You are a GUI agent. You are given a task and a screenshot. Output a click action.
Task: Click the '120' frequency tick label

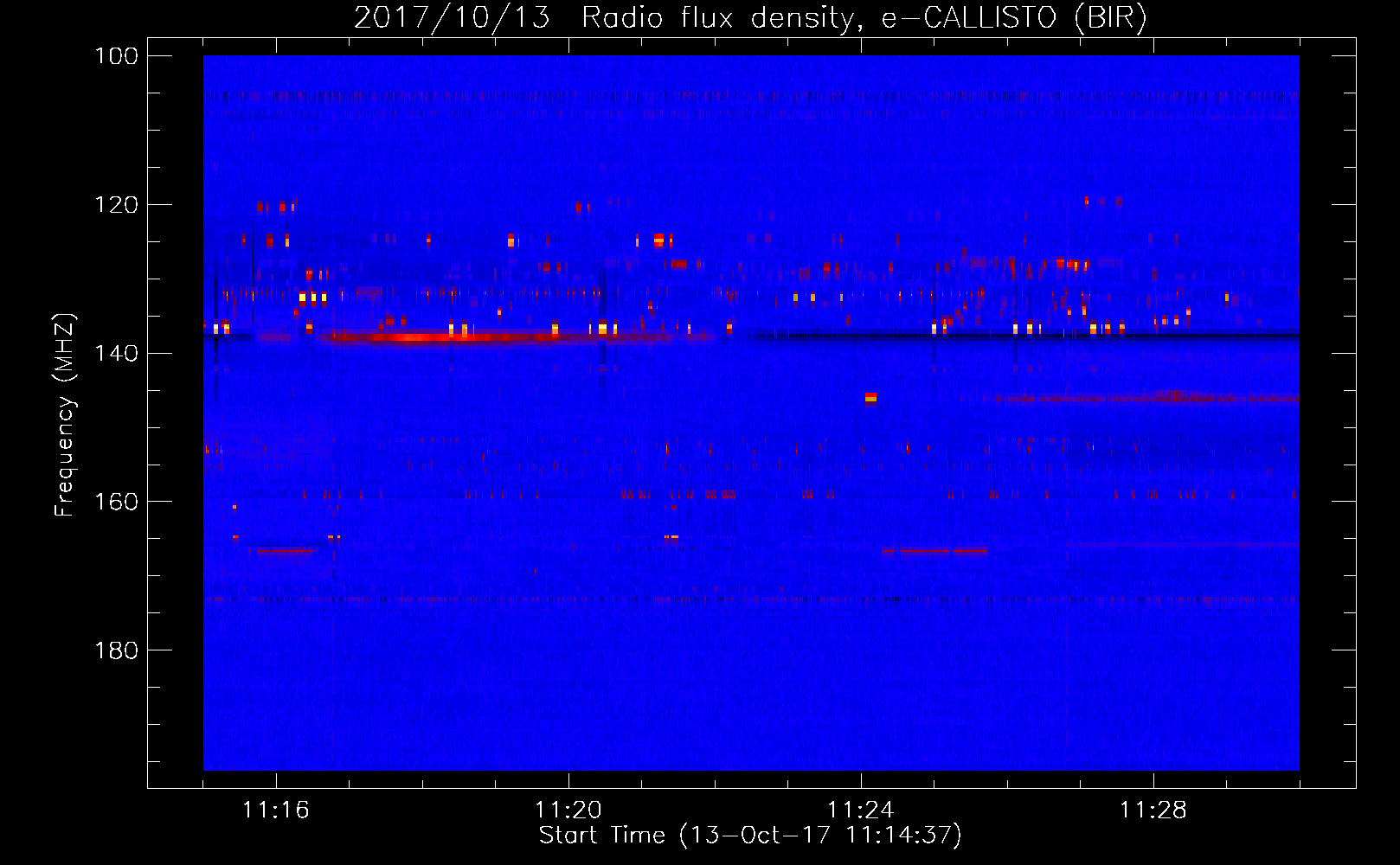[117, 205]
